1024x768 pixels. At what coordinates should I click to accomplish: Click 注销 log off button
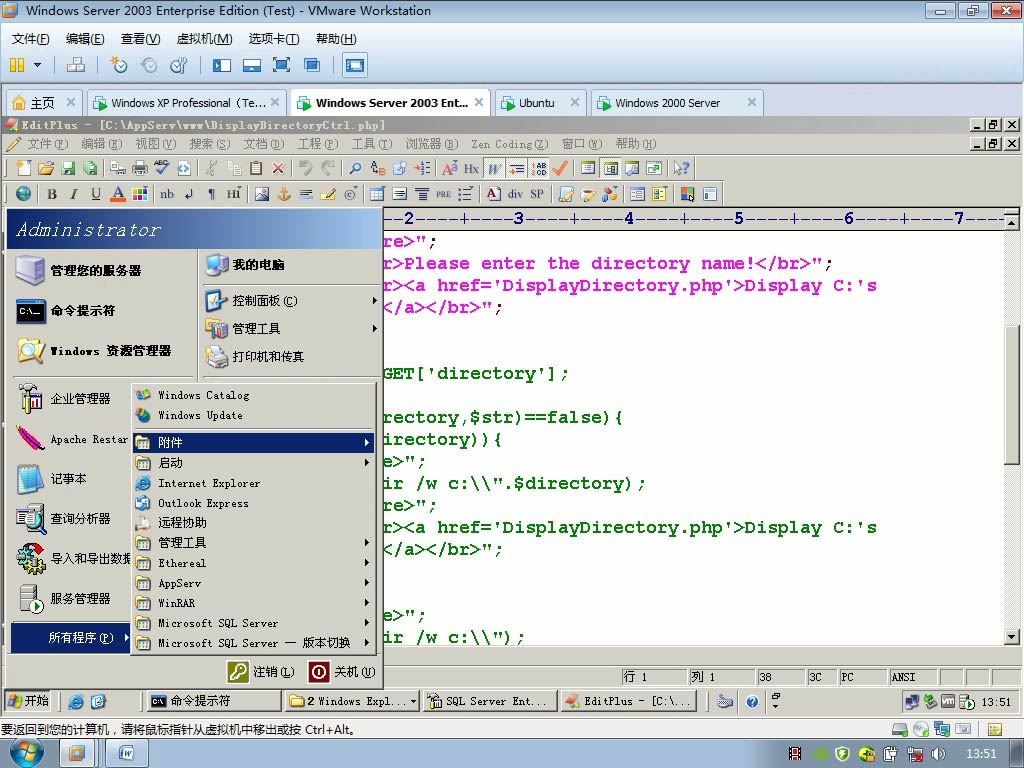point(261,671)
